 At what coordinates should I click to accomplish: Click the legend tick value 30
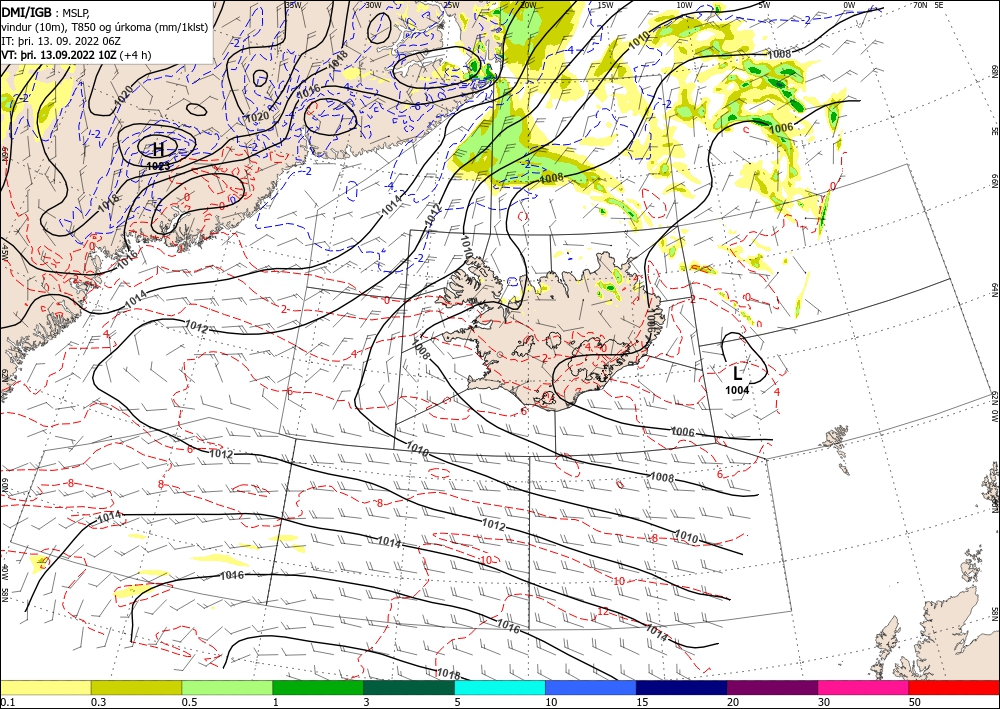[825, 702]
